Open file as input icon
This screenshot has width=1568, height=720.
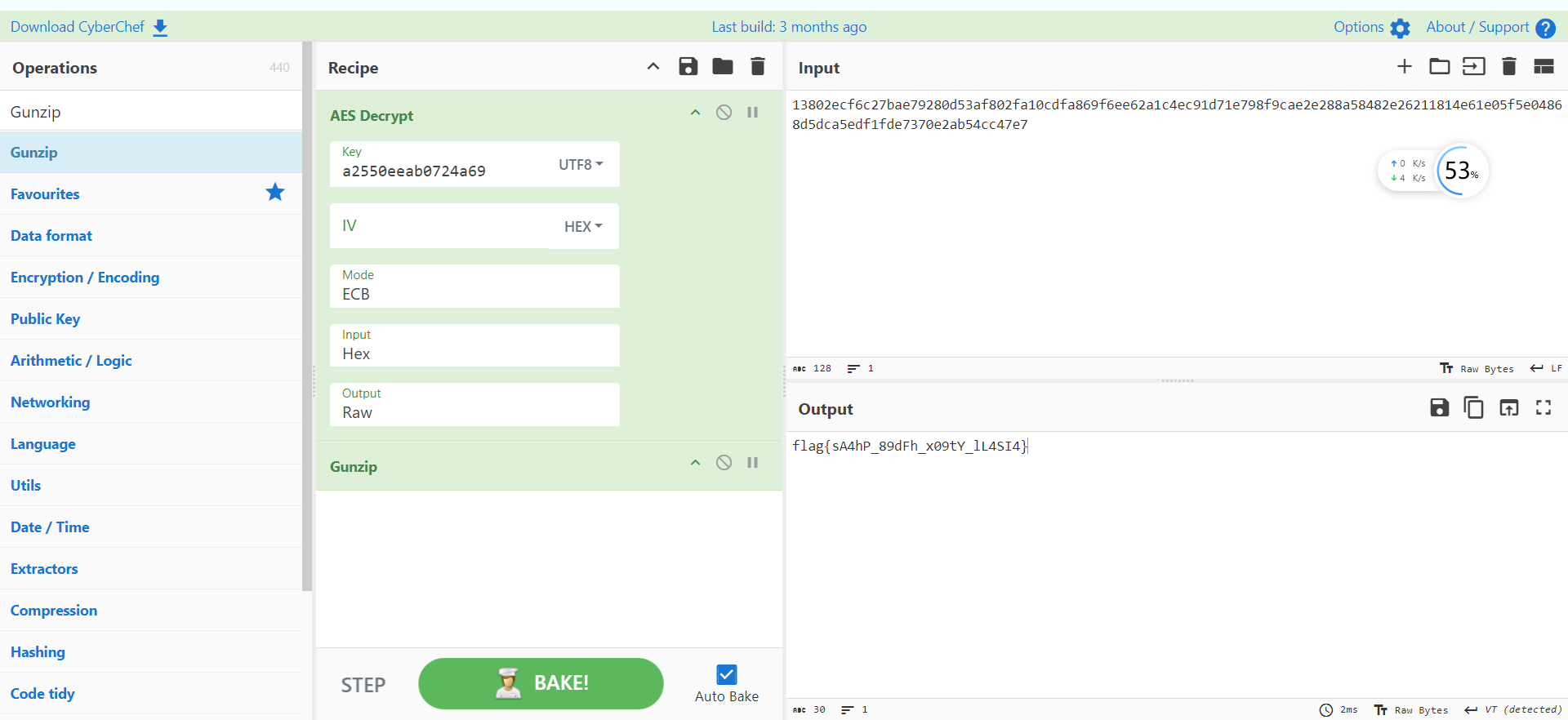[x=1474, y=67]
